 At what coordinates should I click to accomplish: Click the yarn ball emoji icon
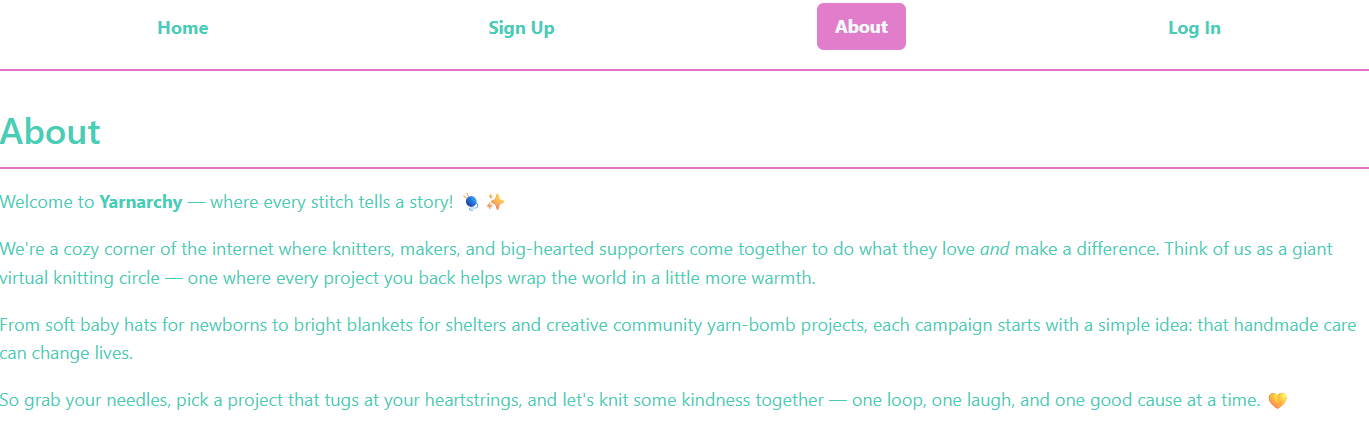coord(472,202)
